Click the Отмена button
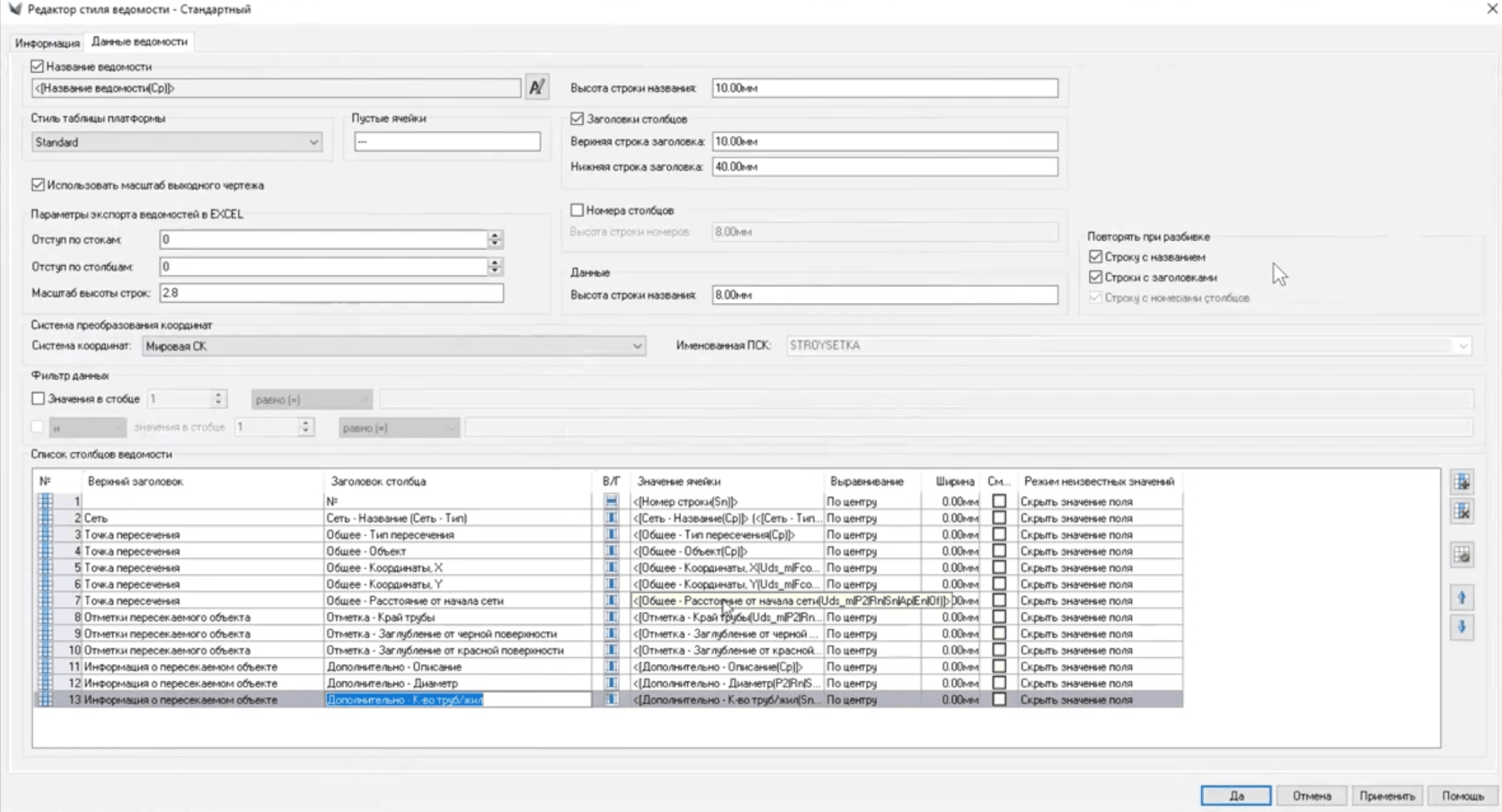This screenshot has height=812, width=1502. 1311,796
